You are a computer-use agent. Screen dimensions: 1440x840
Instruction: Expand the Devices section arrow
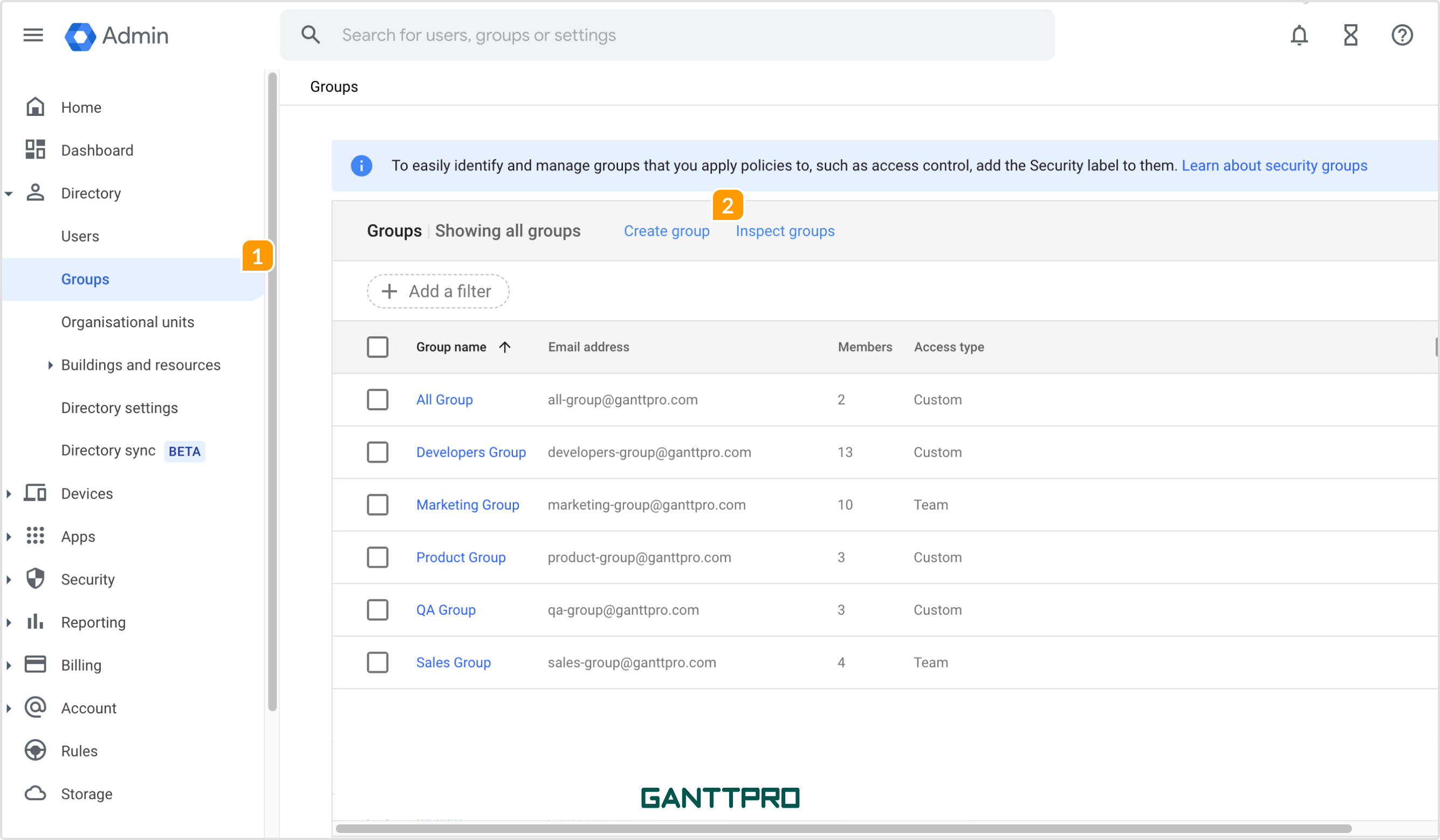(x=9, y=494)
